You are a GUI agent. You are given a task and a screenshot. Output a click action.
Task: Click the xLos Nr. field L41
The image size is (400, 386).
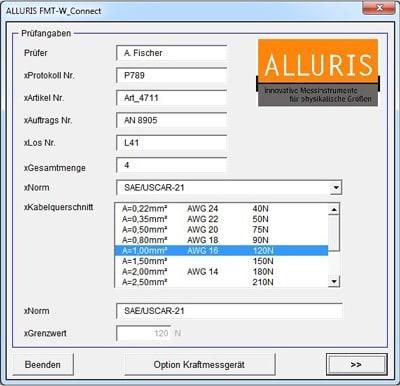tap(171, 143)
